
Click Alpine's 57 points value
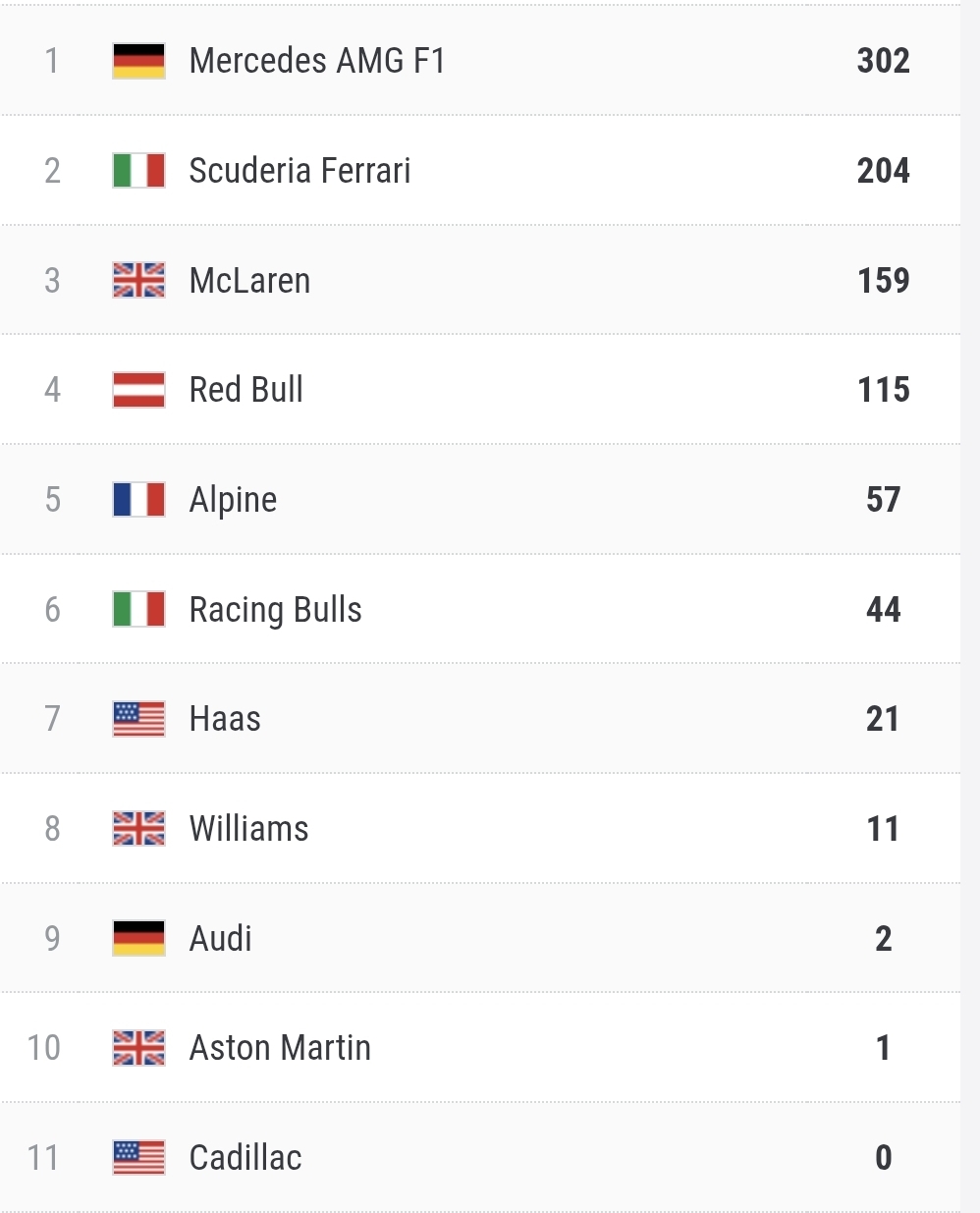click(883, 500)
